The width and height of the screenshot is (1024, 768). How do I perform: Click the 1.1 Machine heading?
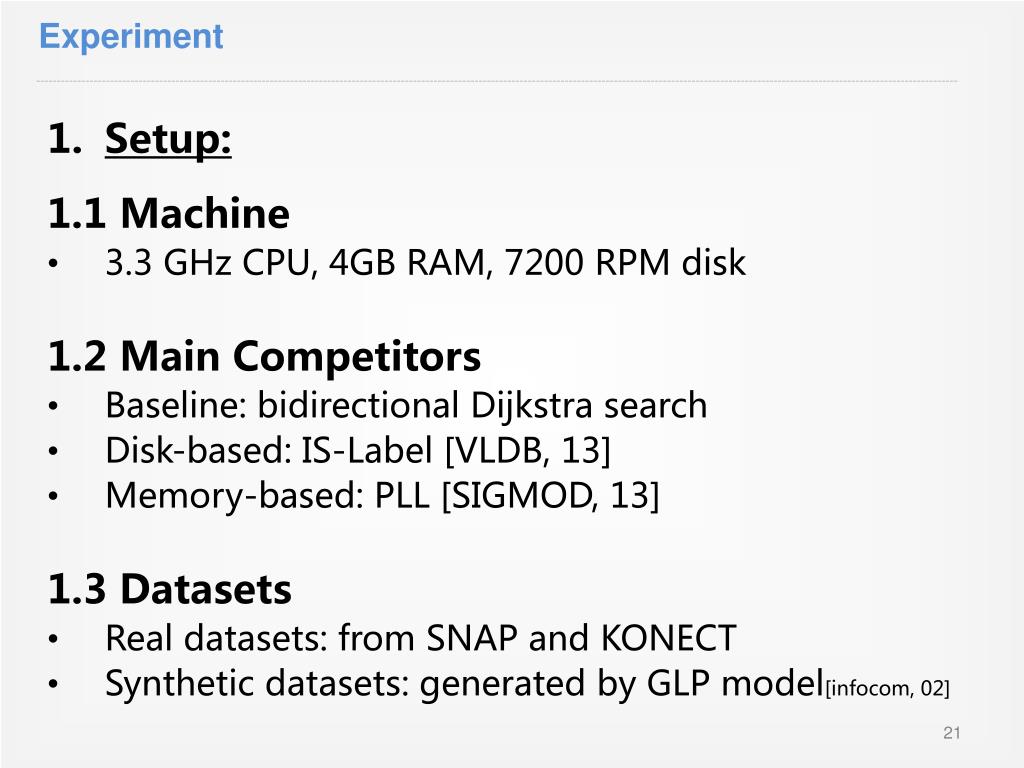click(168, 214)
